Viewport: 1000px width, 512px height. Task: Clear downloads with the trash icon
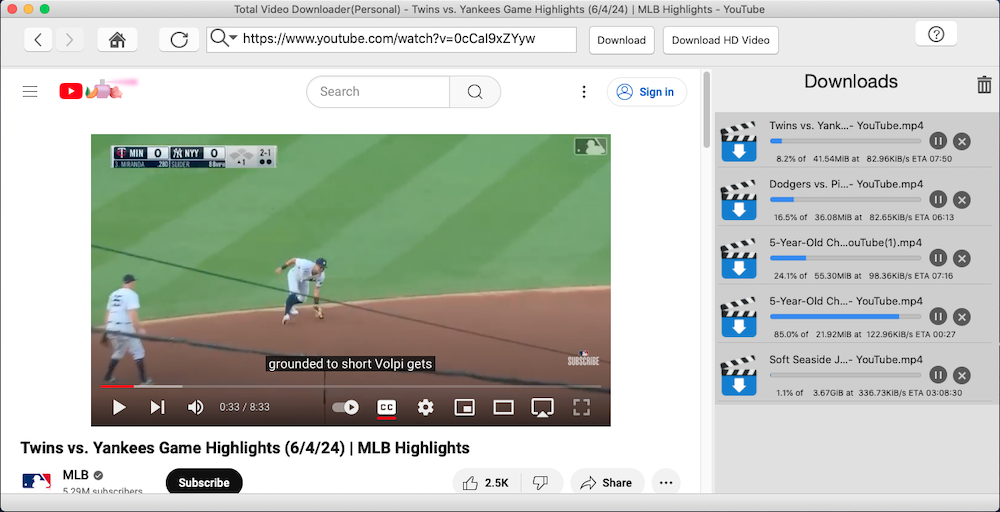tap(985, 85)
